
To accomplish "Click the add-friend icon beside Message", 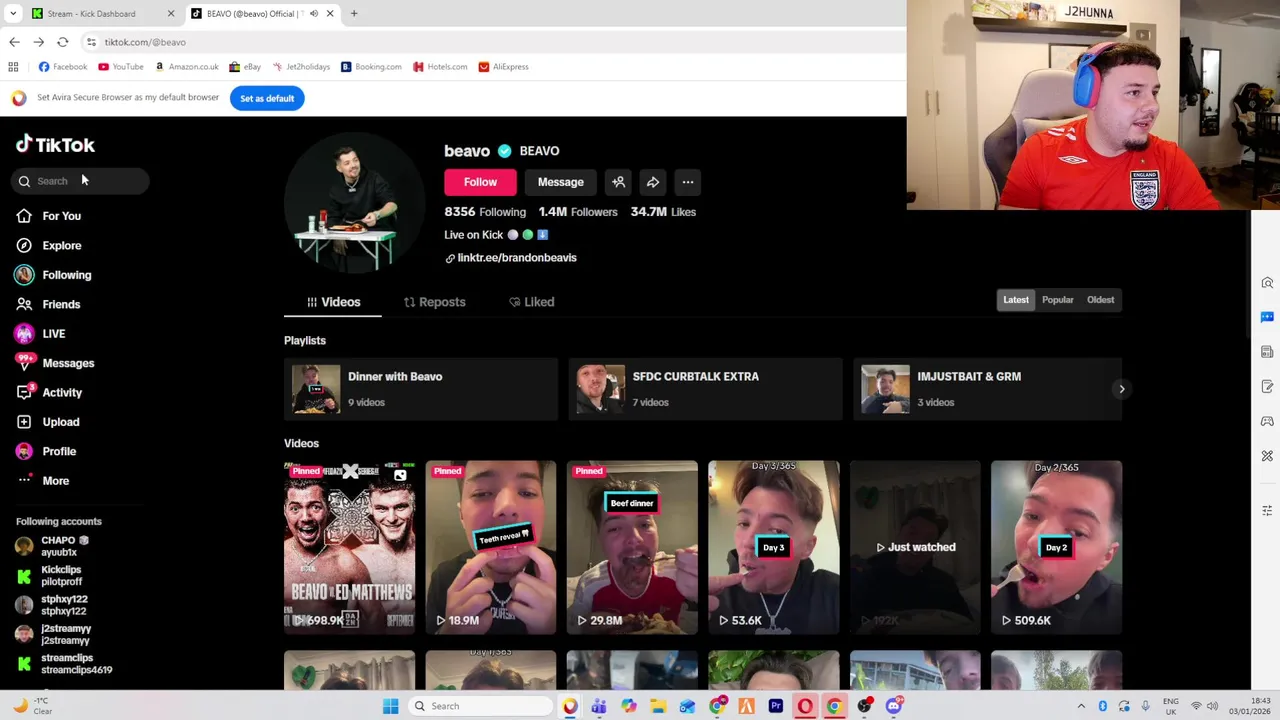I will [618, 182].
